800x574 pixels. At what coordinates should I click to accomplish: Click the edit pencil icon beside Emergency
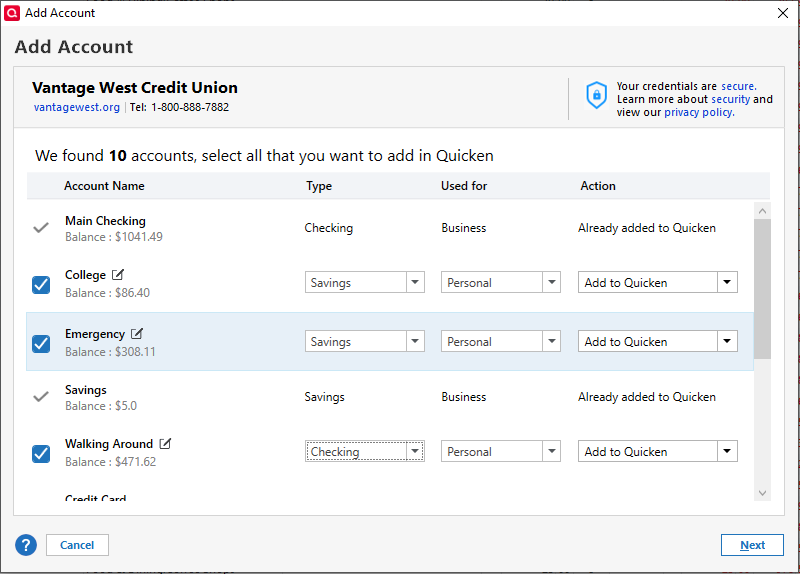(x=137, y=334)
